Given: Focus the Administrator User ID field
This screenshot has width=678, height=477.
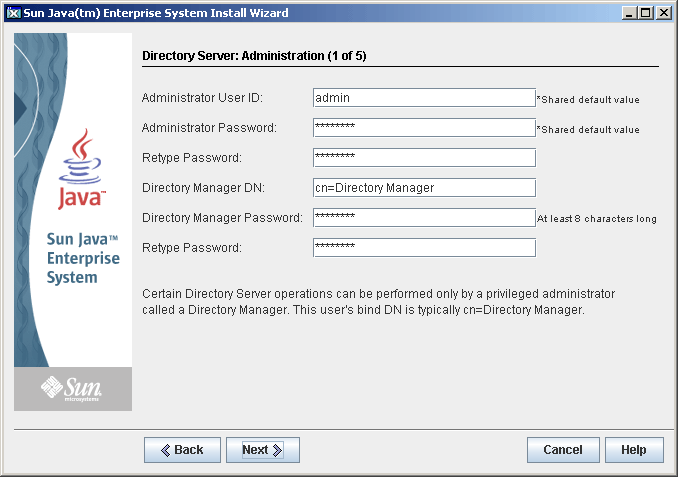Looking at the screenshot, I should 424,98.
